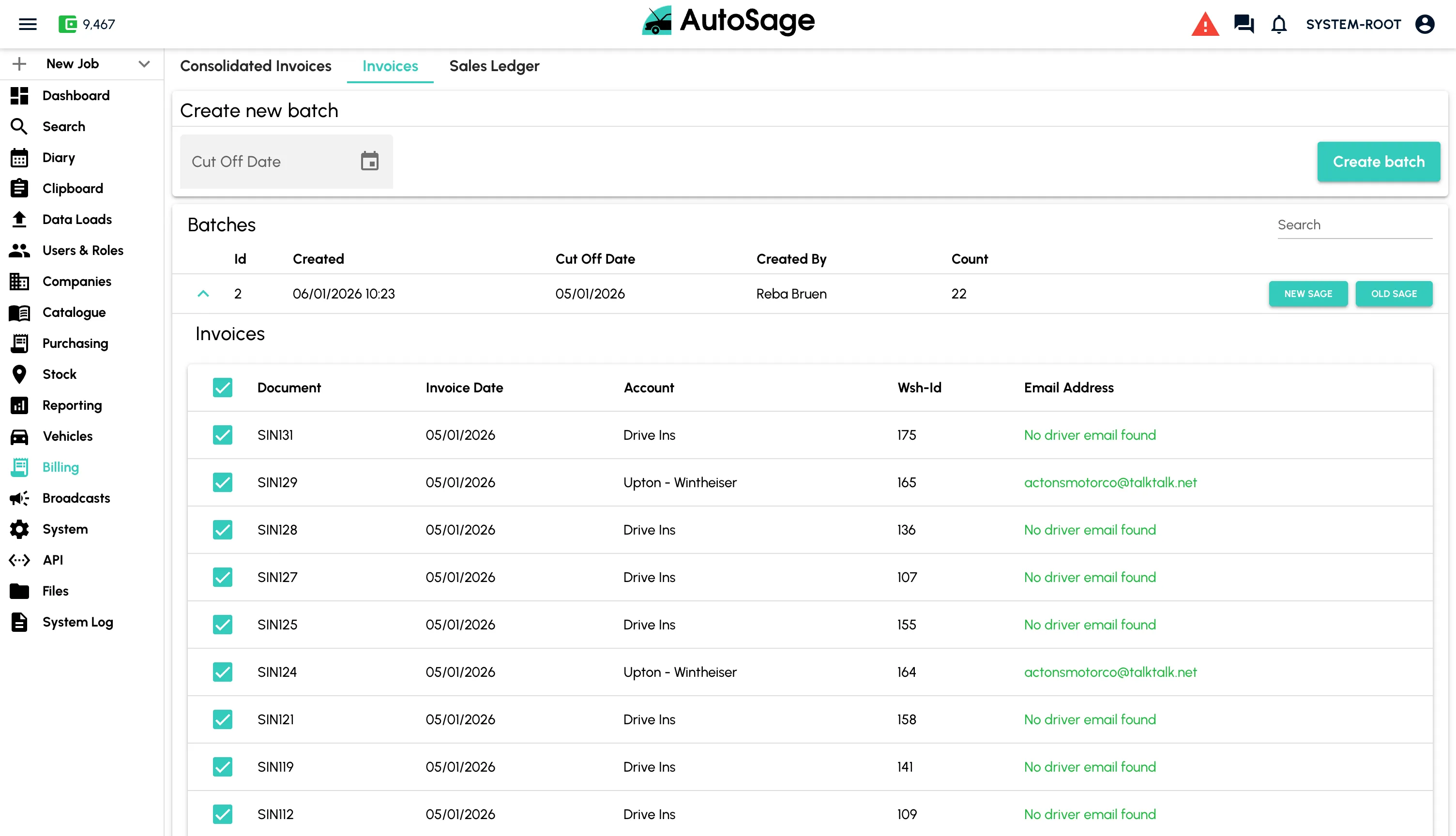Open the Clipboard sidebar icon
Screen dimensions: 1456x836
point(19,188)
